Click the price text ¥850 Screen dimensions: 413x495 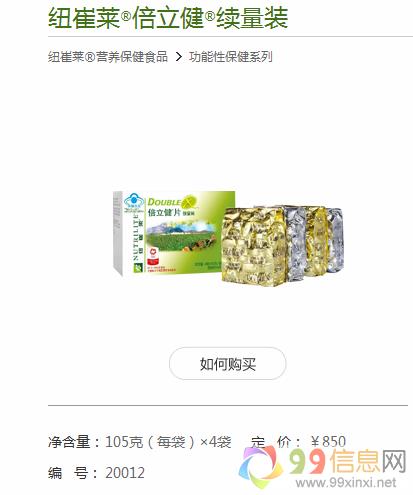point(328,442)
